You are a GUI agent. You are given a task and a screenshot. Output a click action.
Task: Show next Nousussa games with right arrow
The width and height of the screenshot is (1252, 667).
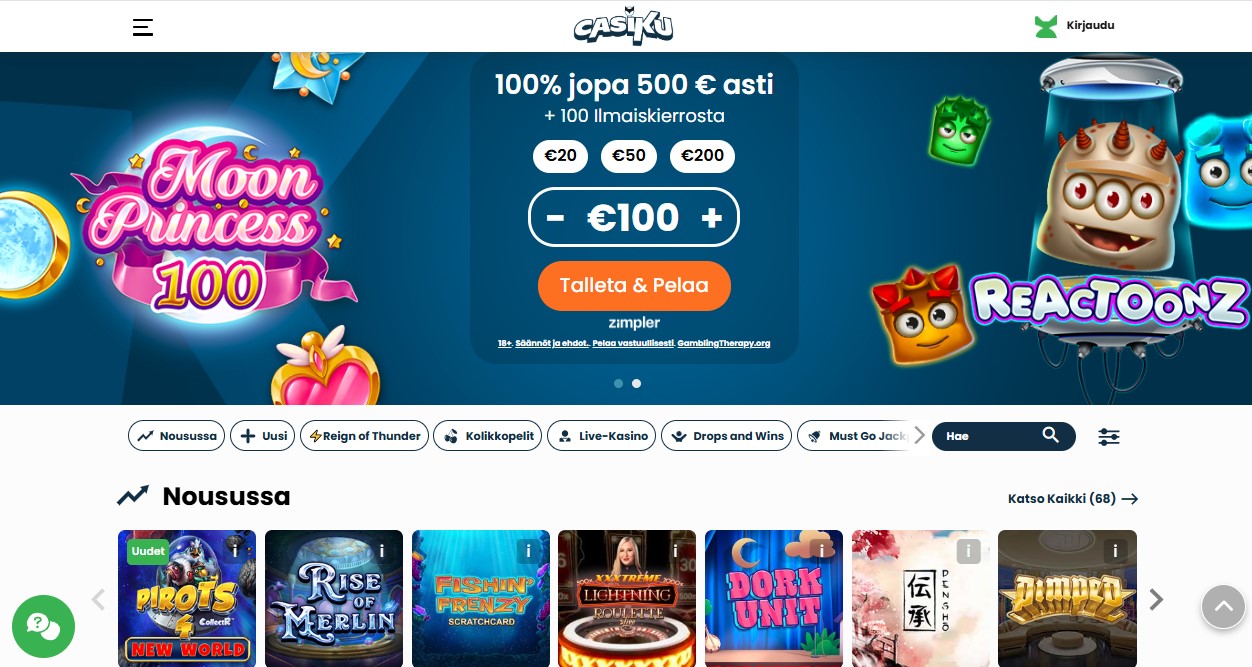[1156, 600]
